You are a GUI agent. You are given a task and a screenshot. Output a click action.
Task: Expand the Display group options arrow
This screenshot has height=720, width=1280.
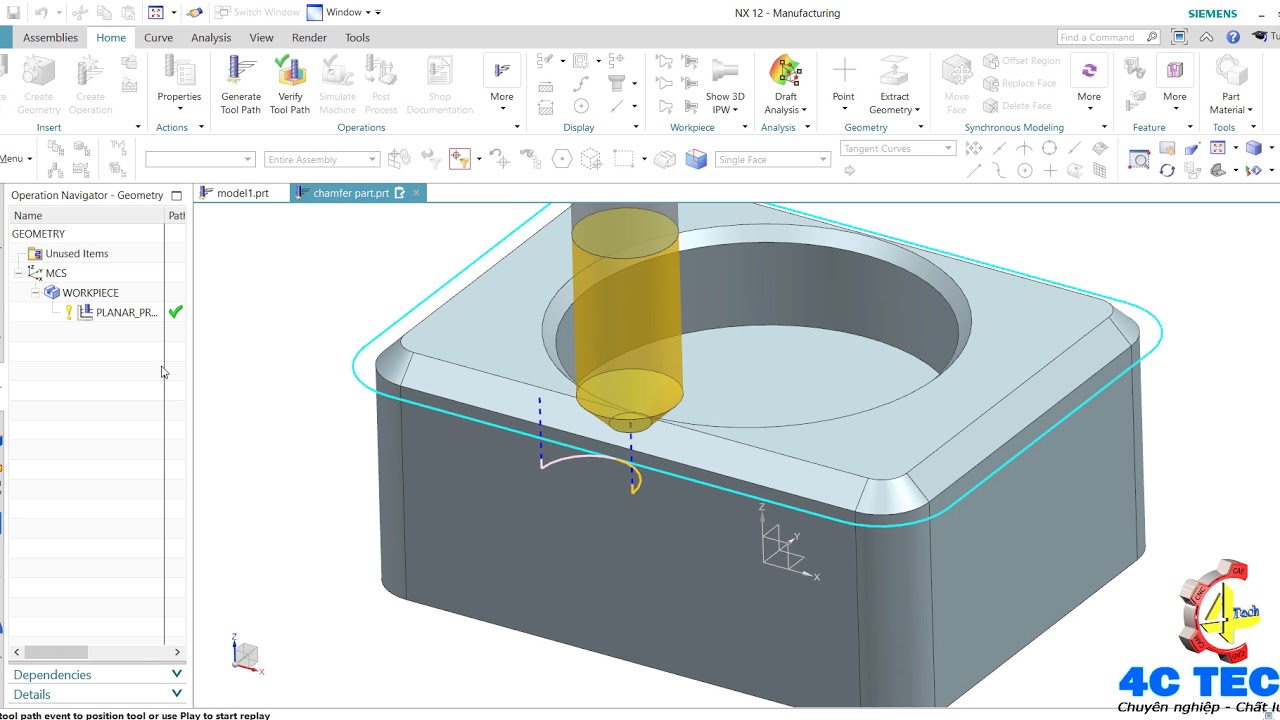pyautogui.click(x=636, y=127)
